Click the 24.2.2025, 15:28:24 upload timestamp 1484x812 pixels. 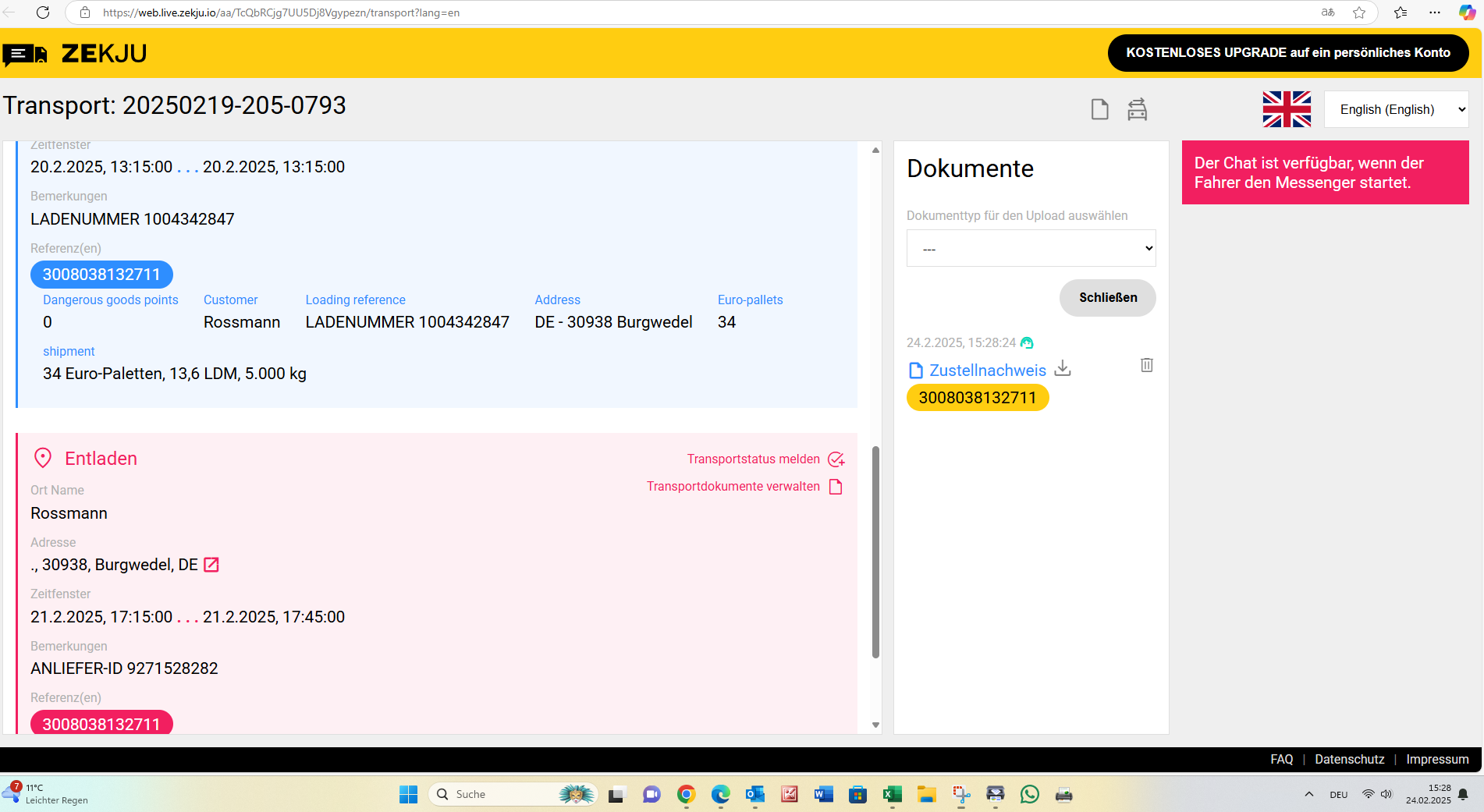[x=961, y=343]
